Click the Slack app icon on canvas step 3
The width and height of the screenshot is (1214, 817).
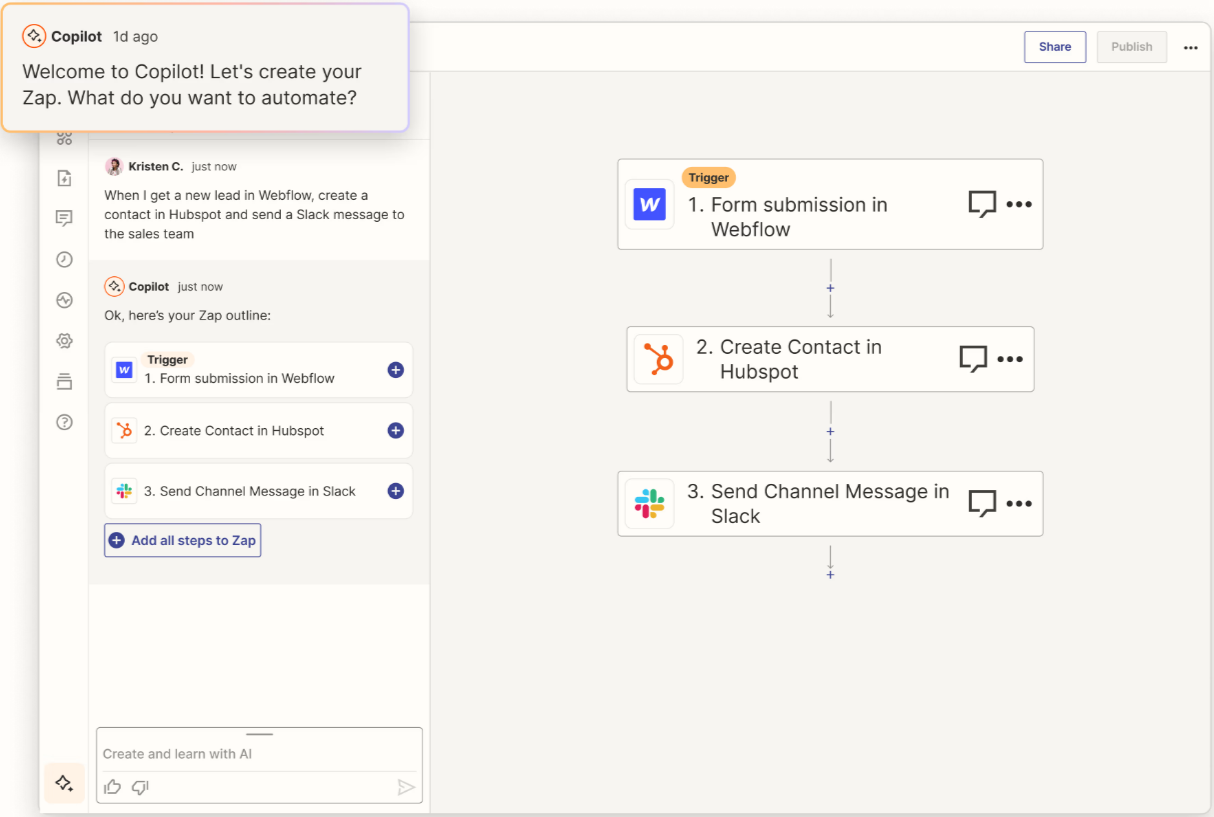650,504
